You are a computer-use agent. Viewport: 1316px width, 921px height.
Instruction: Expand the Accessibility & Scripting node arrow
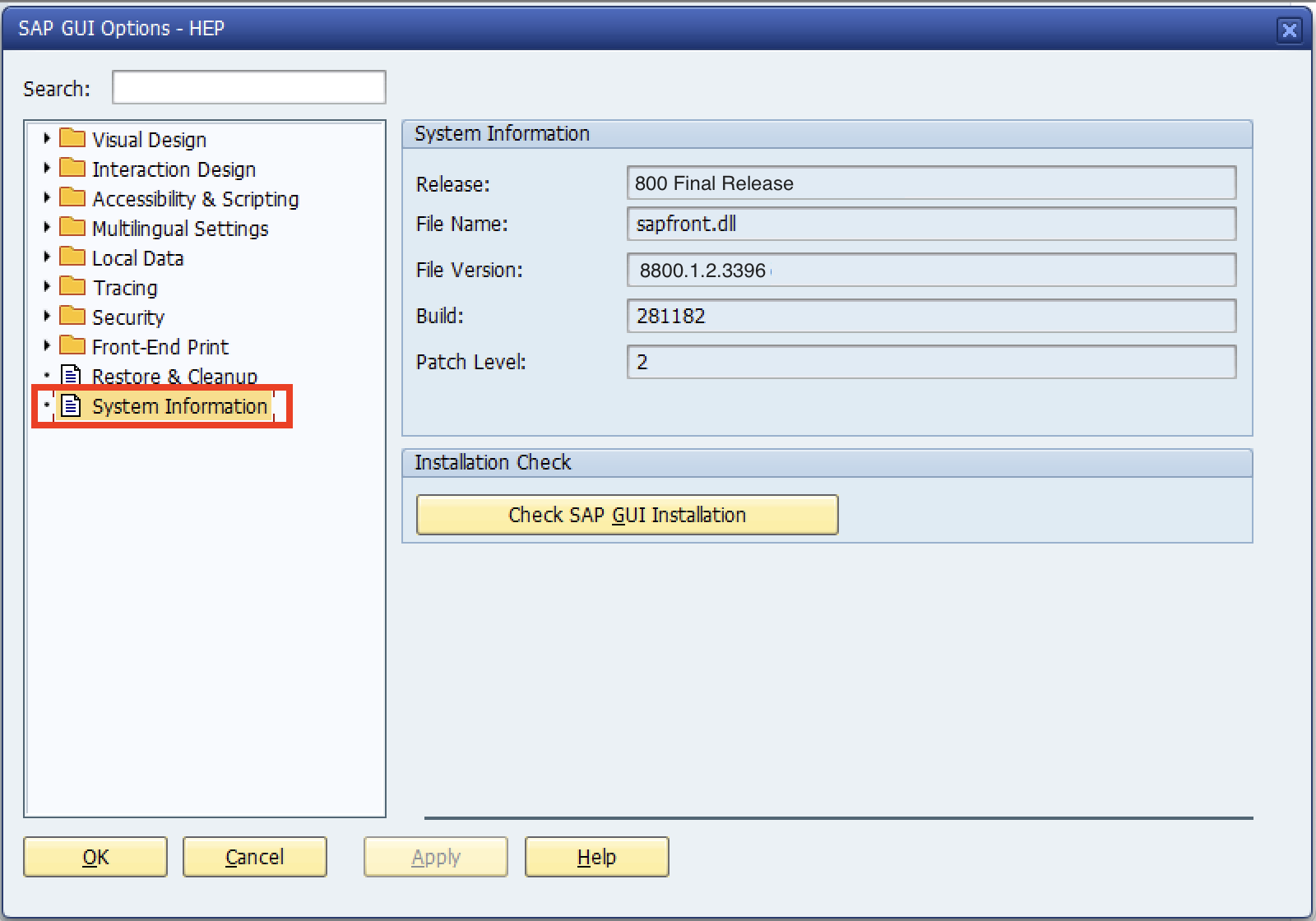click(x=47, y=197)
